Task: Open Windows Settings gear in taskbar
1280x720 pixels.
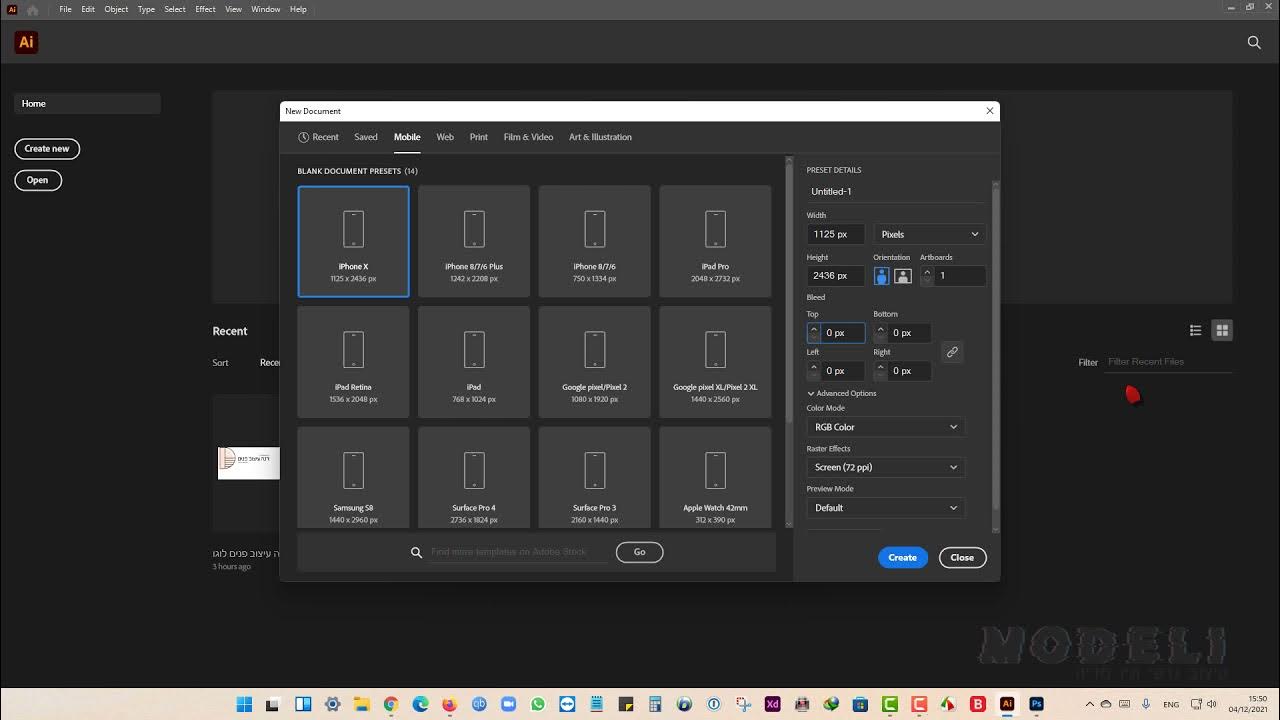Action: (332, 704)
